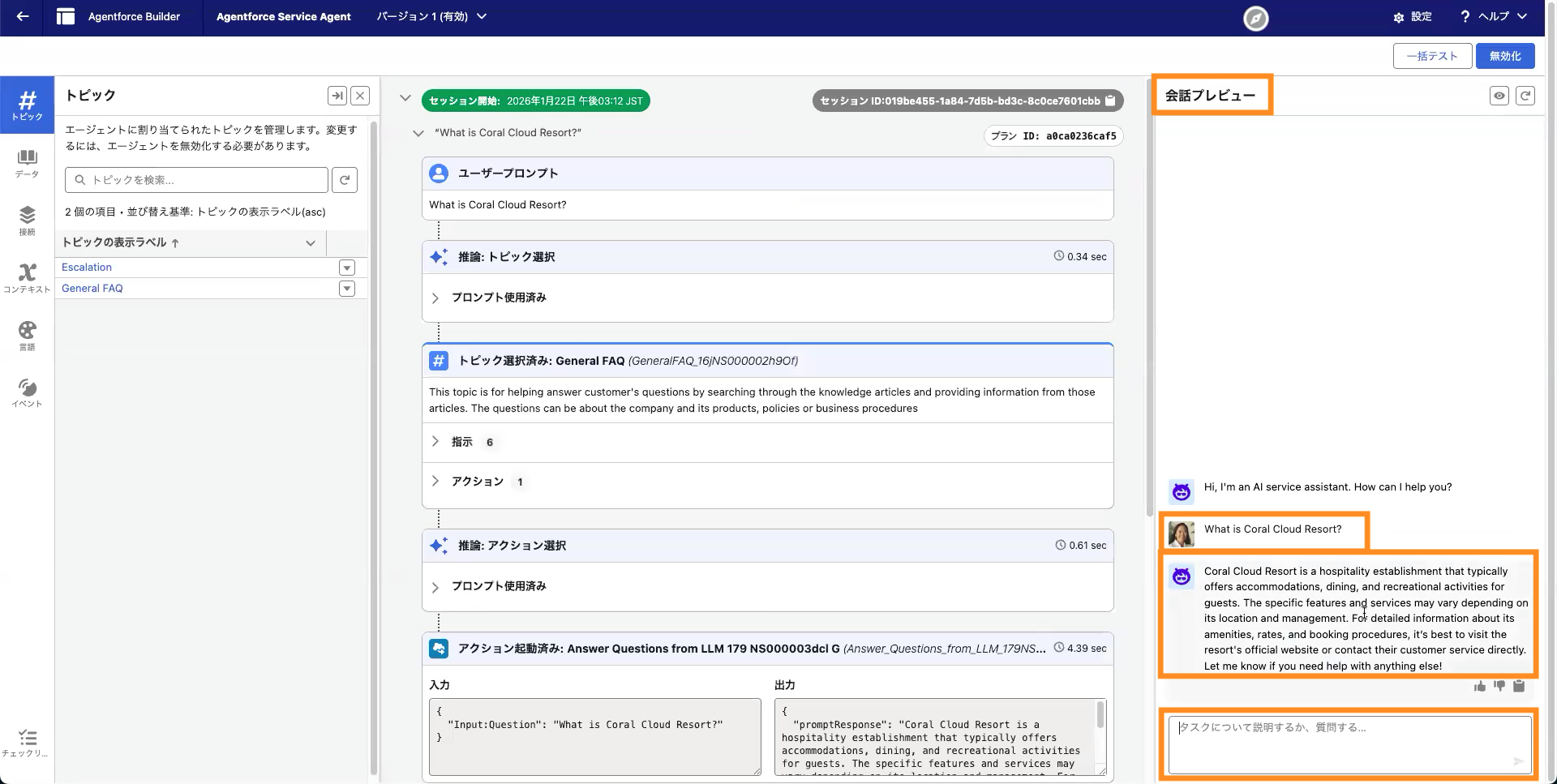Open the General FAQ topic link

pyautogui.click(x=92, y=288)
